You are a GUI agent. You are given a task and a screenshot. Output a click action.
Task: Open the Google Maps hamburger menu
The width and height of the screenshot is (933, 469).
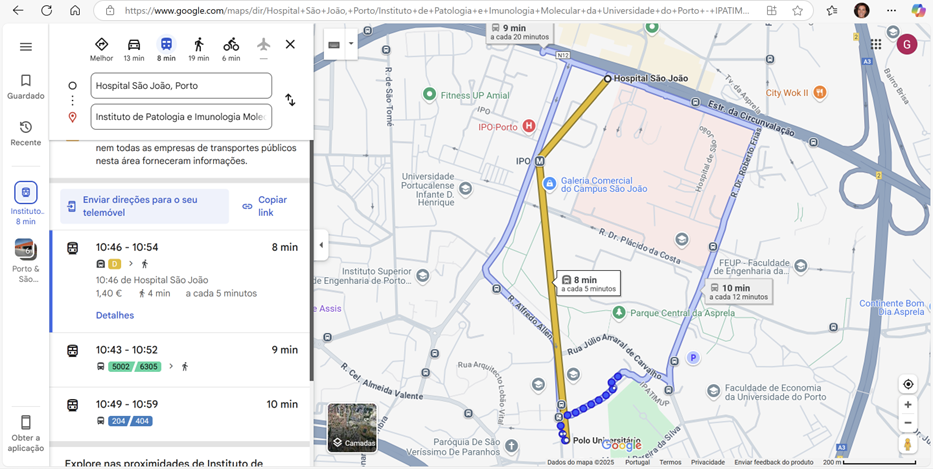[x=26, y=47]
